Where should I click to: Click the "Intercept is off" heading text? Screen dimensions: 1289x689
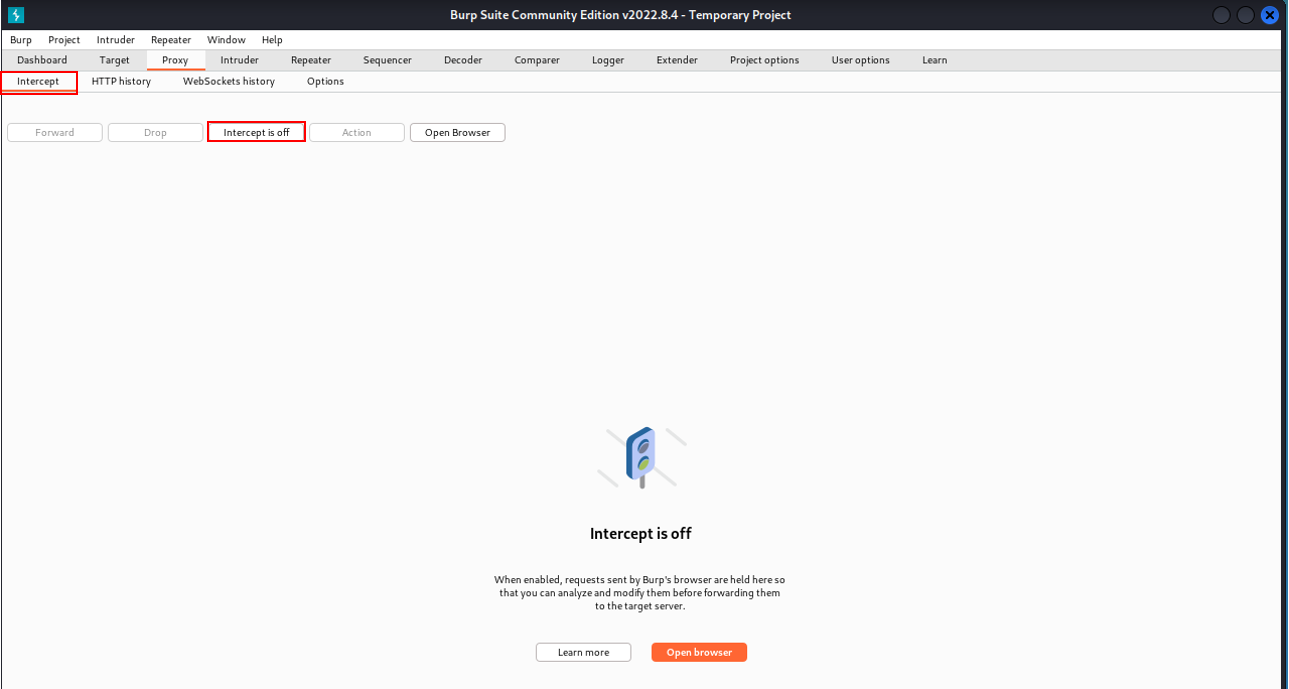[641, 534]
